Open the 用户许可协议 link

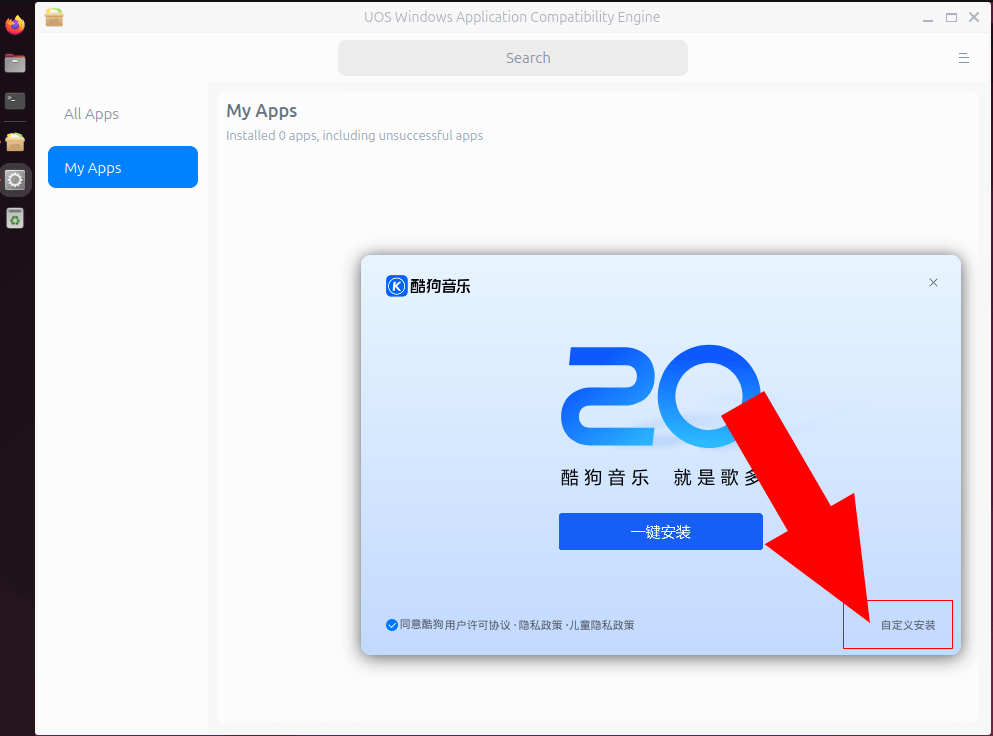tap(477, 625)
